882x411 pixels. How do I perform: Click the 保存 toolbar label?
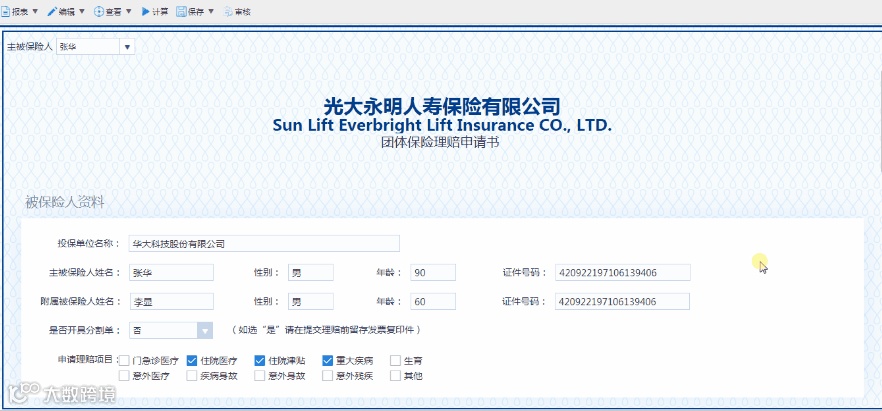pos(196,12)
